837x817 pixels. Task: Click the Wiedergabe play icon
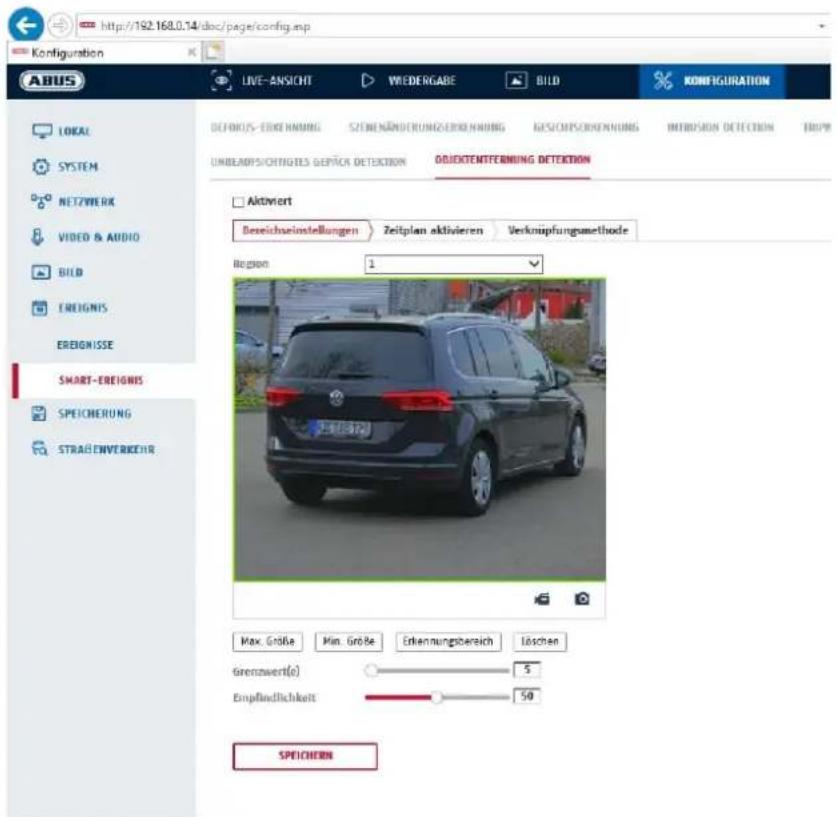(x=367, y=81)
